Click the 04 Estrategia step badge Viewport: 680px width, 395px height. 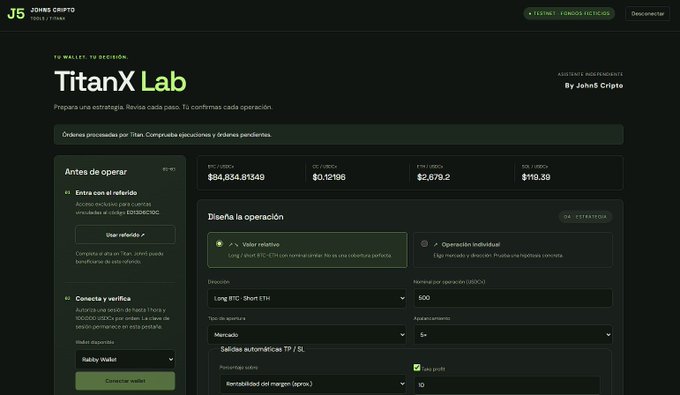tap(585, 216)
